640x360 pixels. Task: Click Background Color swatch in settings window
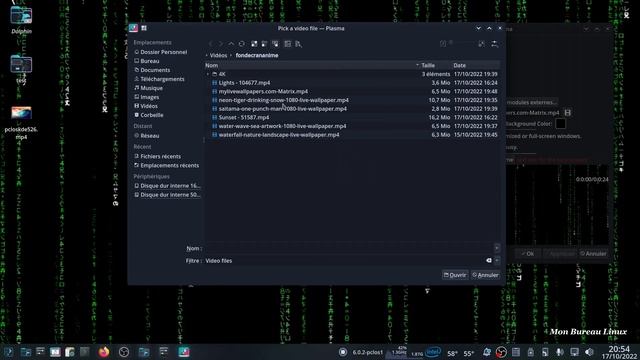pyautogui.click(x=560, y=123)
